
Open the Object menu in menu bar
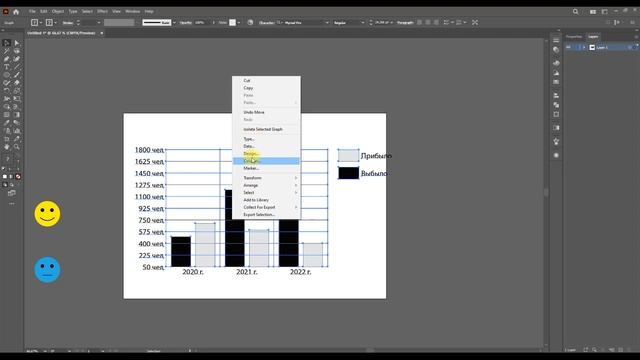pos(58,11)
